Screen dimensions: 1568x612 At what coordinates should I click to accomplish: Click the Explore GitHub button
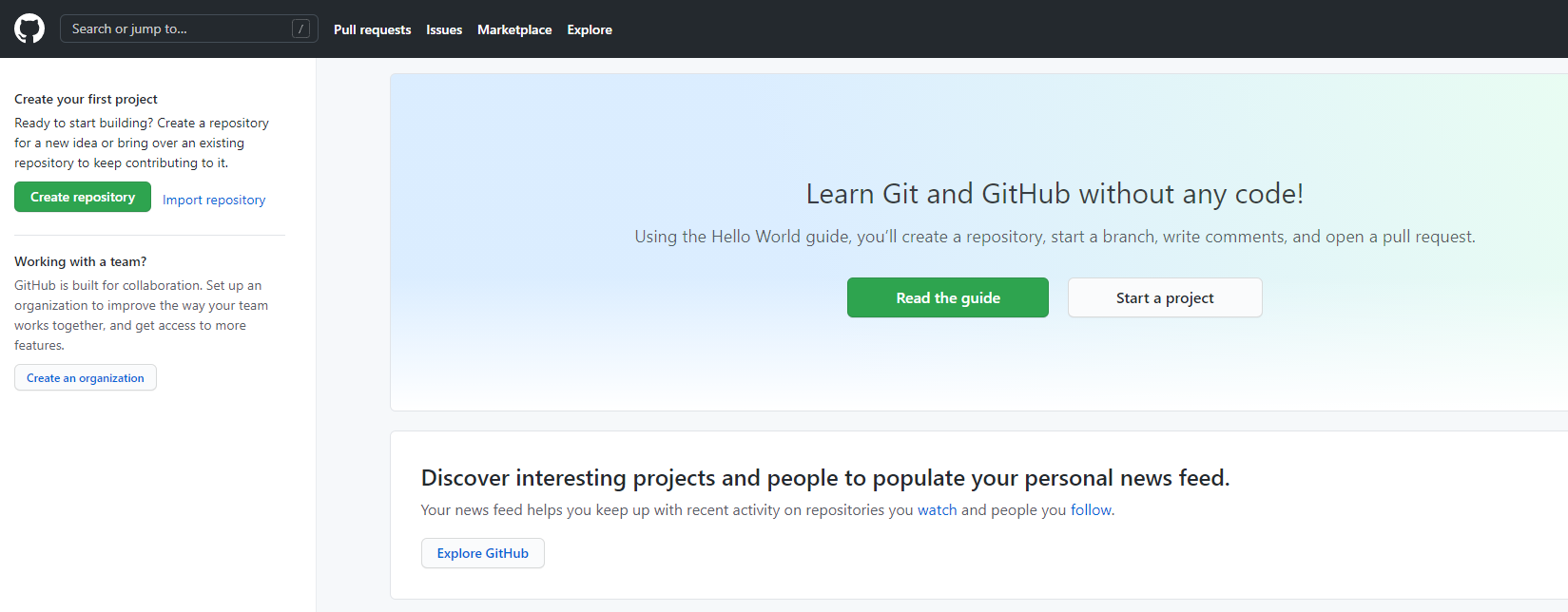pos(483,553)
